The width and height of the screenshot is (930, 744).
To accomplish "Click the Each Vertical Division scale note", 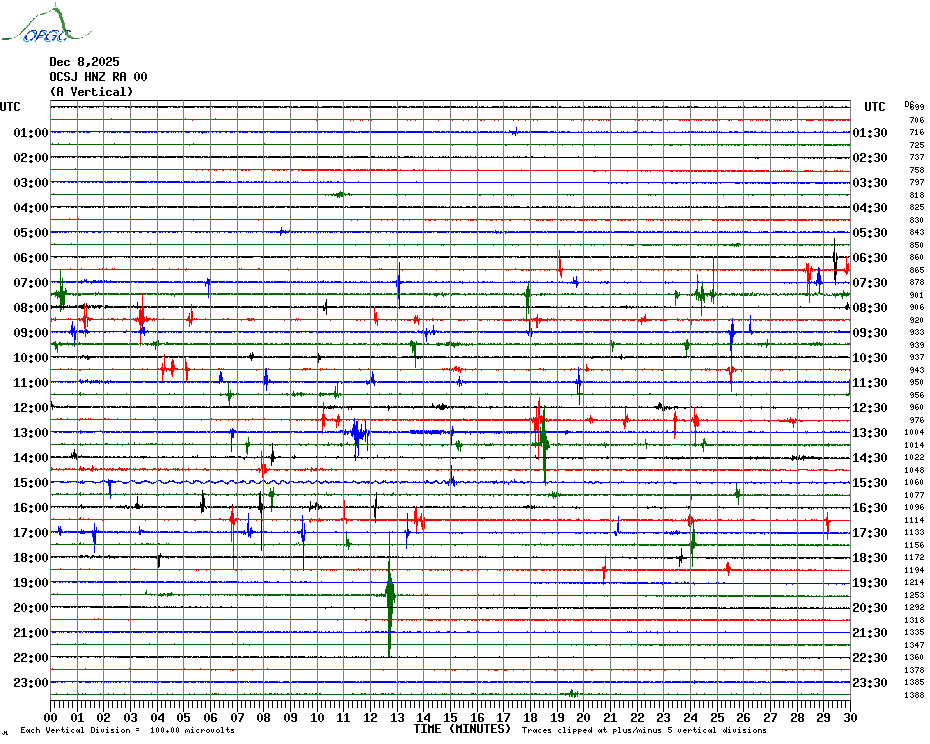I will pyautogui.click(x=127, y=731).
